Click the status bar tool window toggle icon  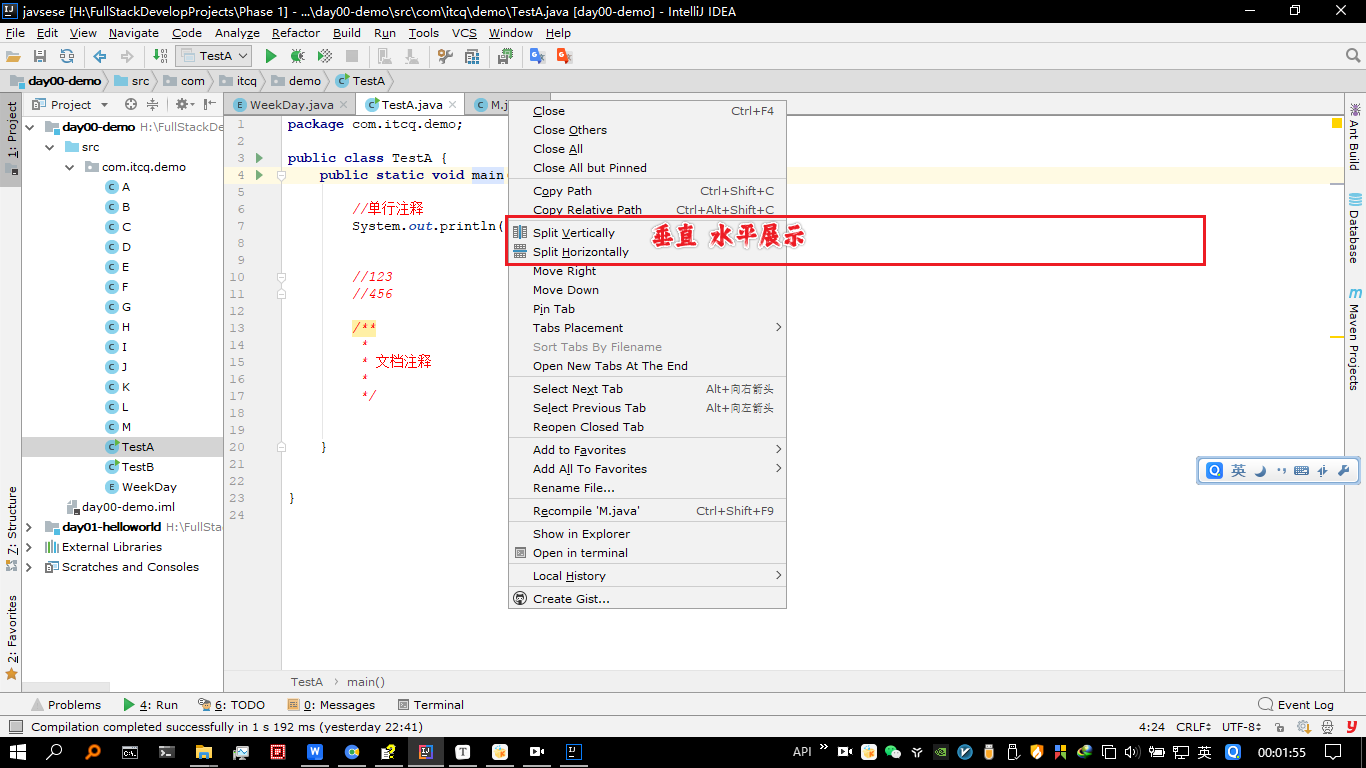pos(15,727)
